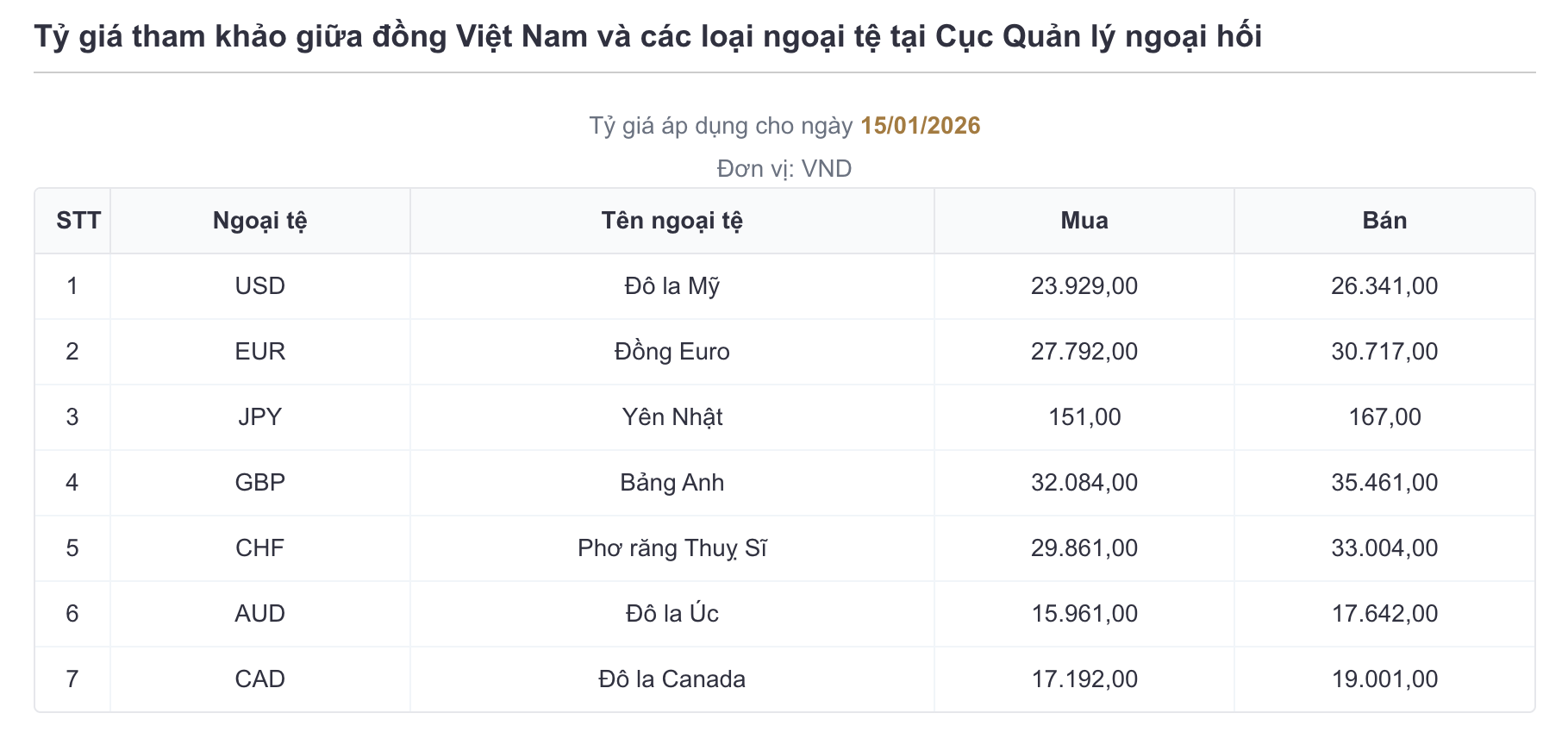1568x732 pixels.
Task: Click the JPY currency code cell
Action: pyautogui.click(x=259, y=417)
